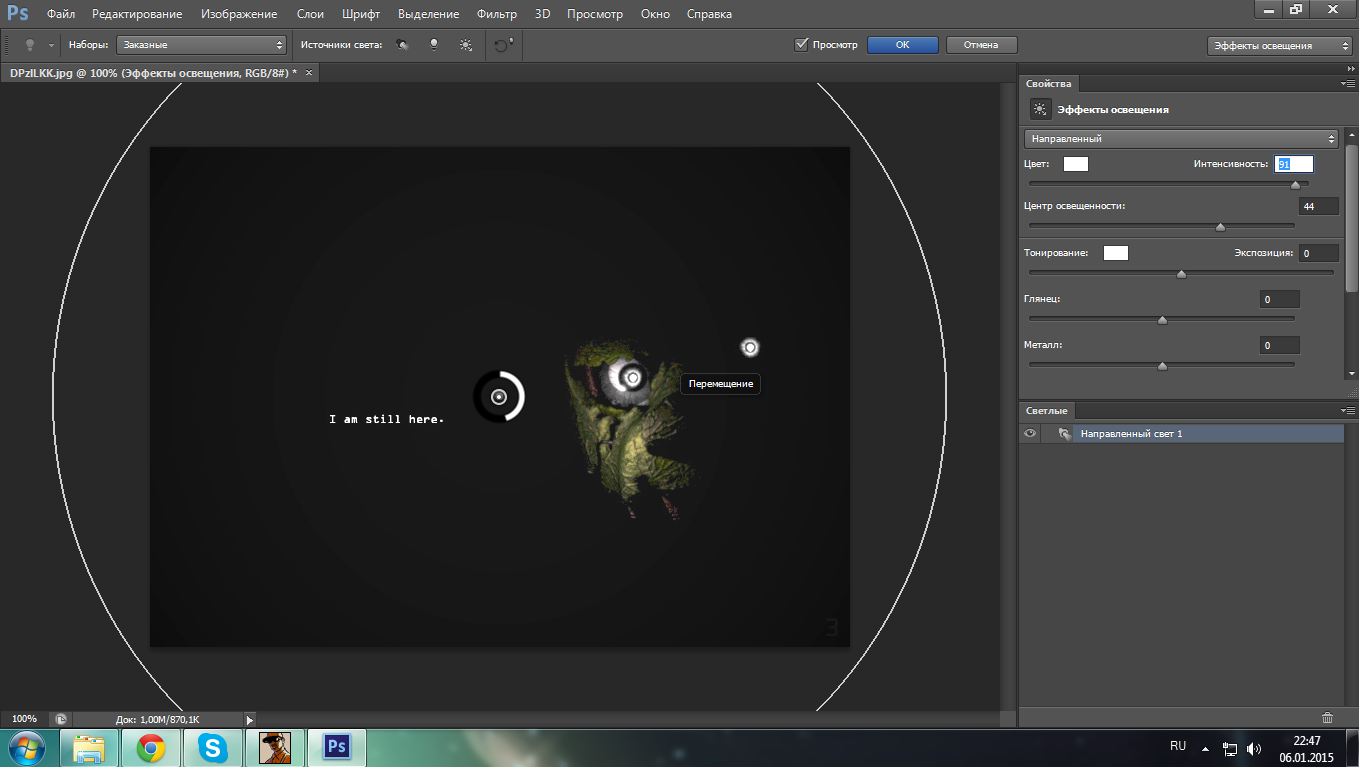Click the spot light icon beside Направленный свет 1

(1064, 434)
